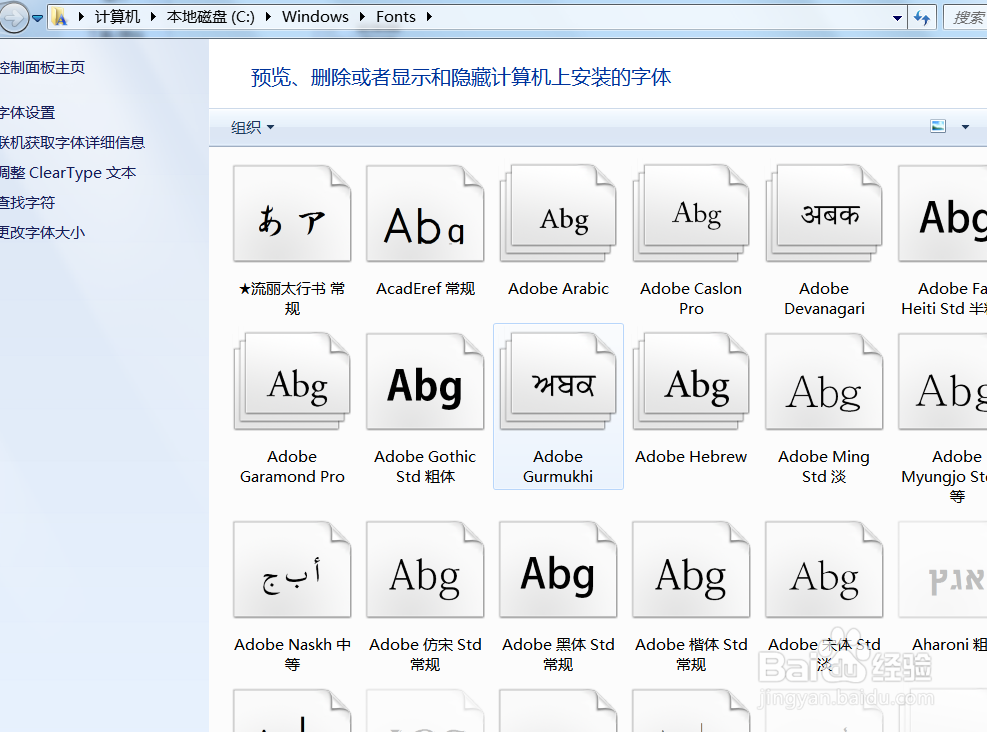Select the Aharoni font icon
This screenshot has width=987, height=732.
pyautogui.click(x=943, y=570)
